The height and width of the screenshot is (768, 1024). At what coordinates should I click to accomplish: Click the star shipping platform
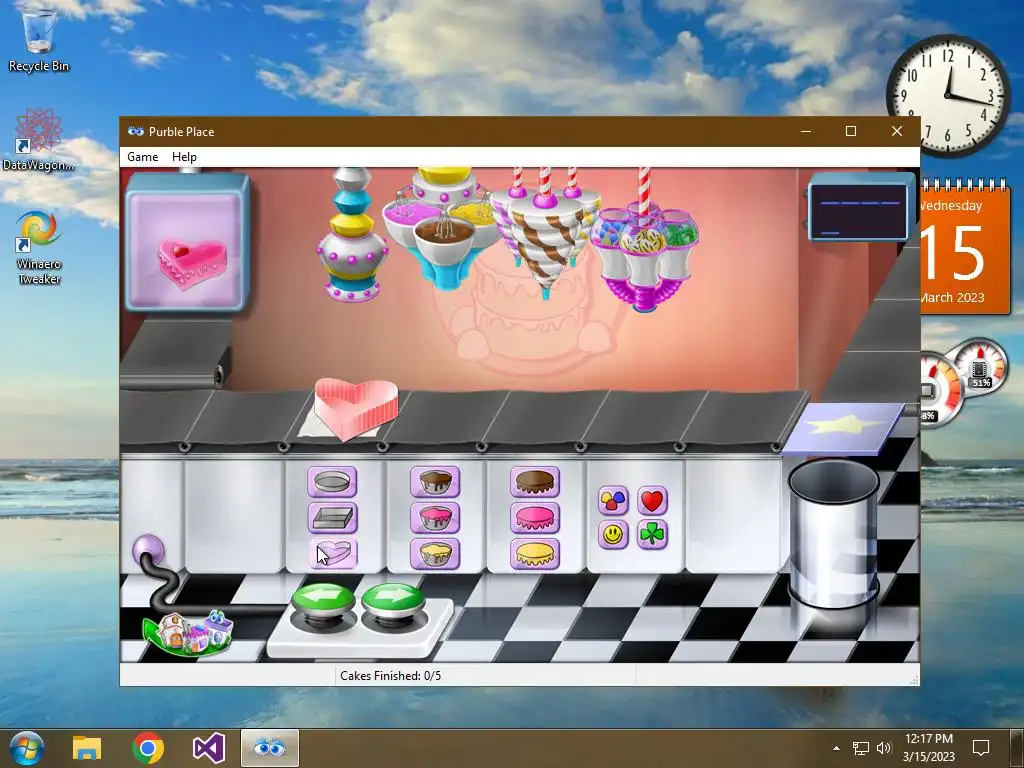point(844,427)
